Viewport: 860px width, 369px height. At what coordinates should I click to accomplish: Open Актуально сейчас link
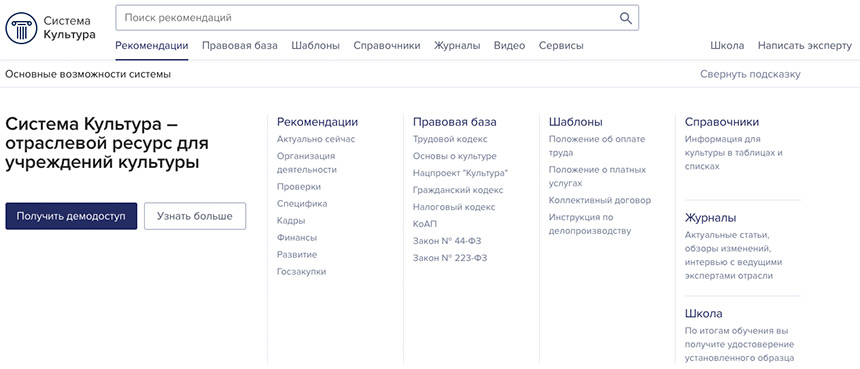316,139
